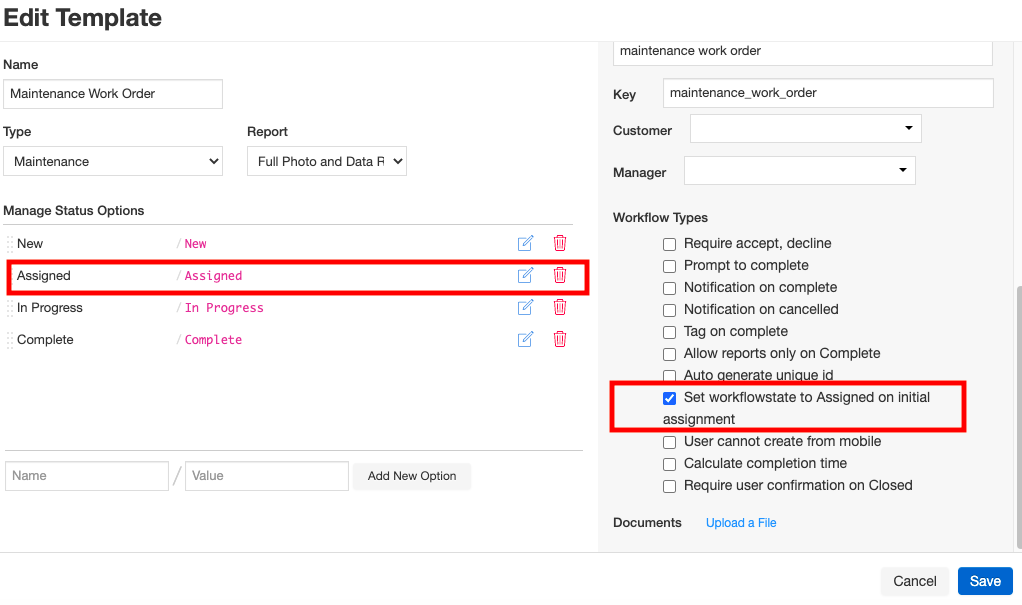
Task: Edit the Assigned status option
Action: [525, 275]
